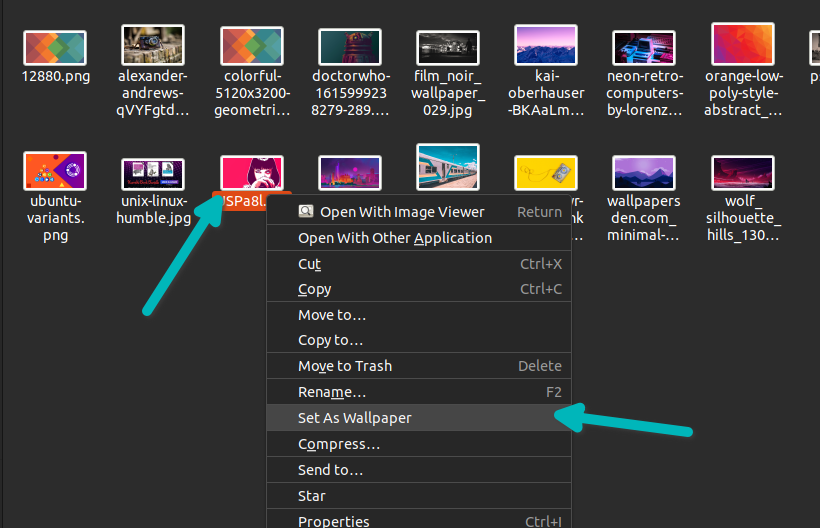Choose Copy to… menu entry
The height and width of the screenshot is (528, 820).
(x=419, y=340)
